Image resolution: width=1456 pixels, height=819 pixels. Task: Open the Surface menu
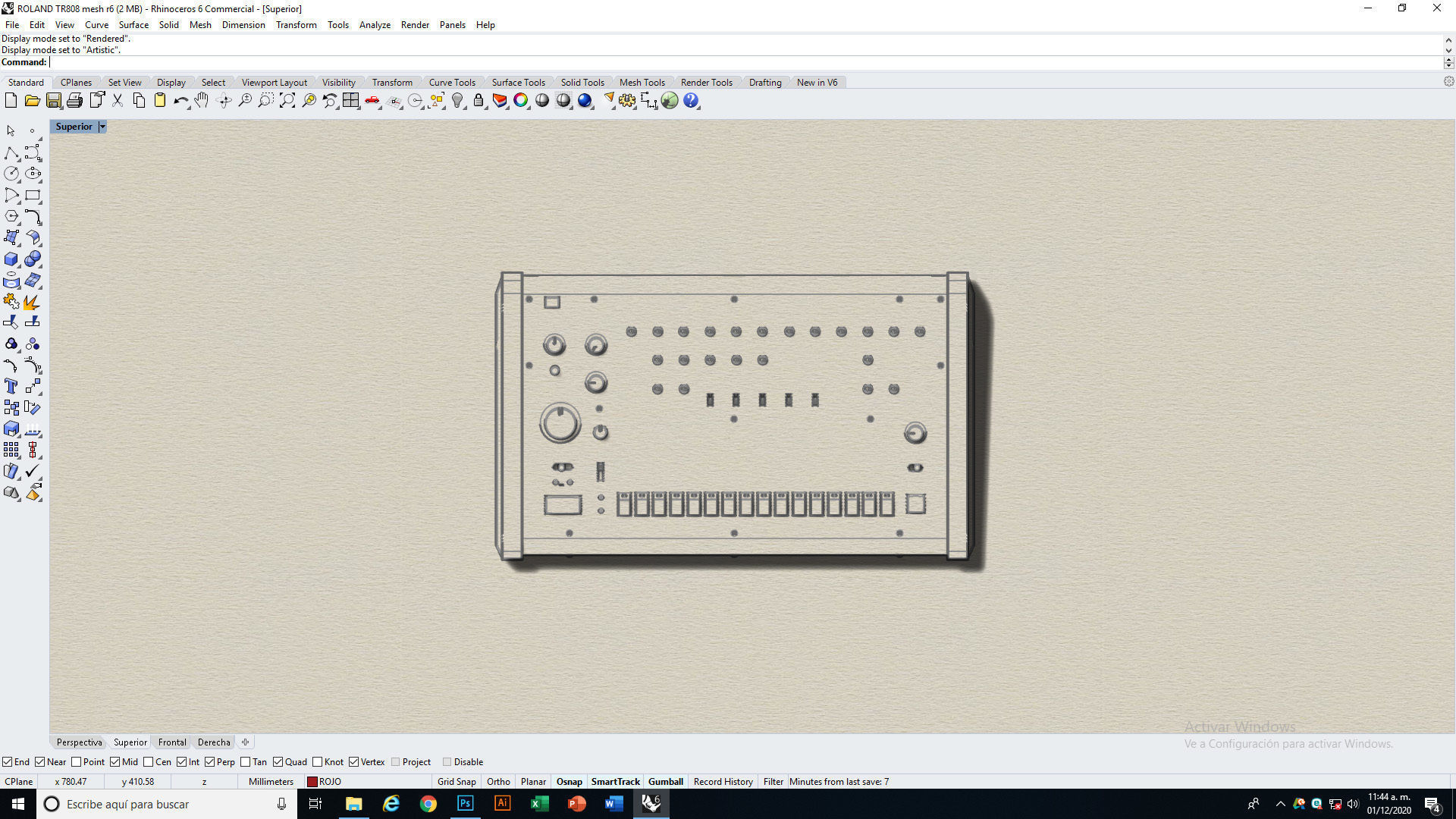[x=133, y=25]
